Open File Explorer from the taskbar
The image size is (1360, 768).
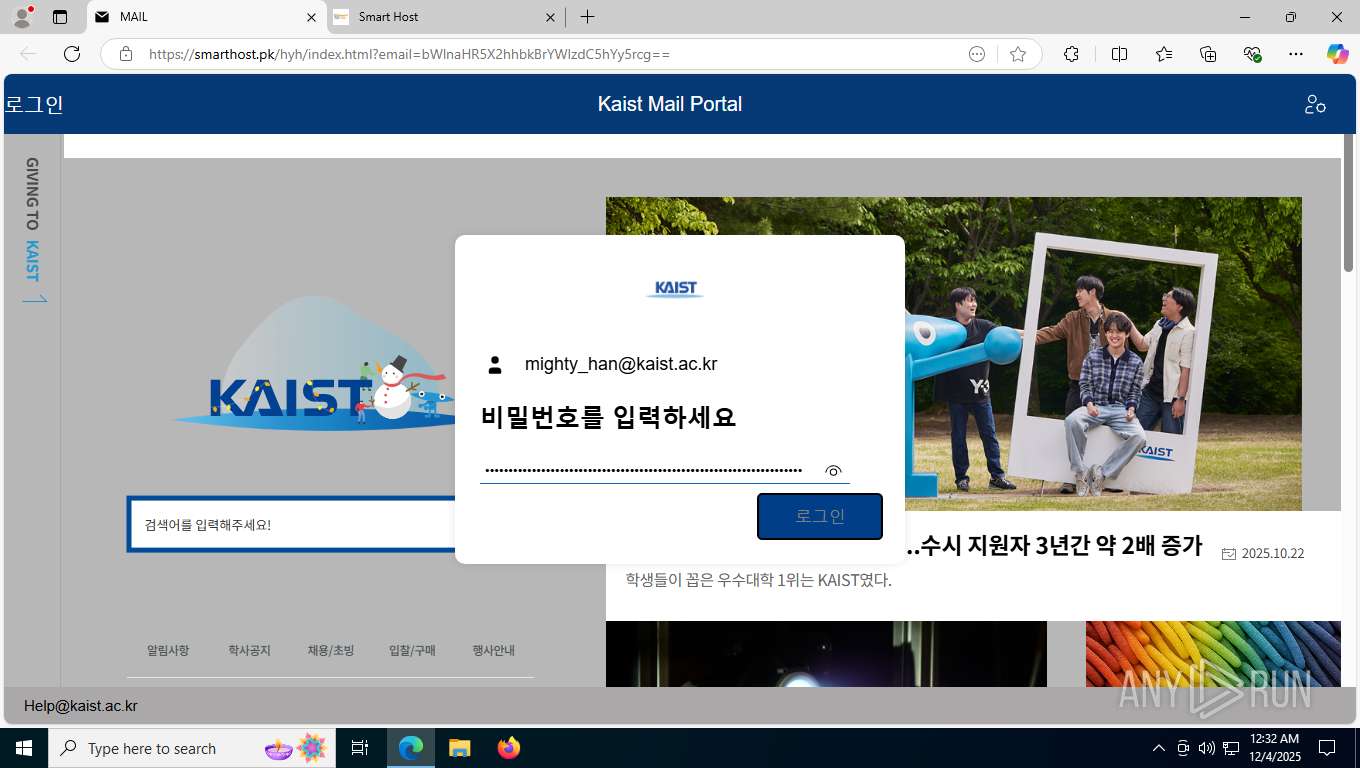pos(460,748)
